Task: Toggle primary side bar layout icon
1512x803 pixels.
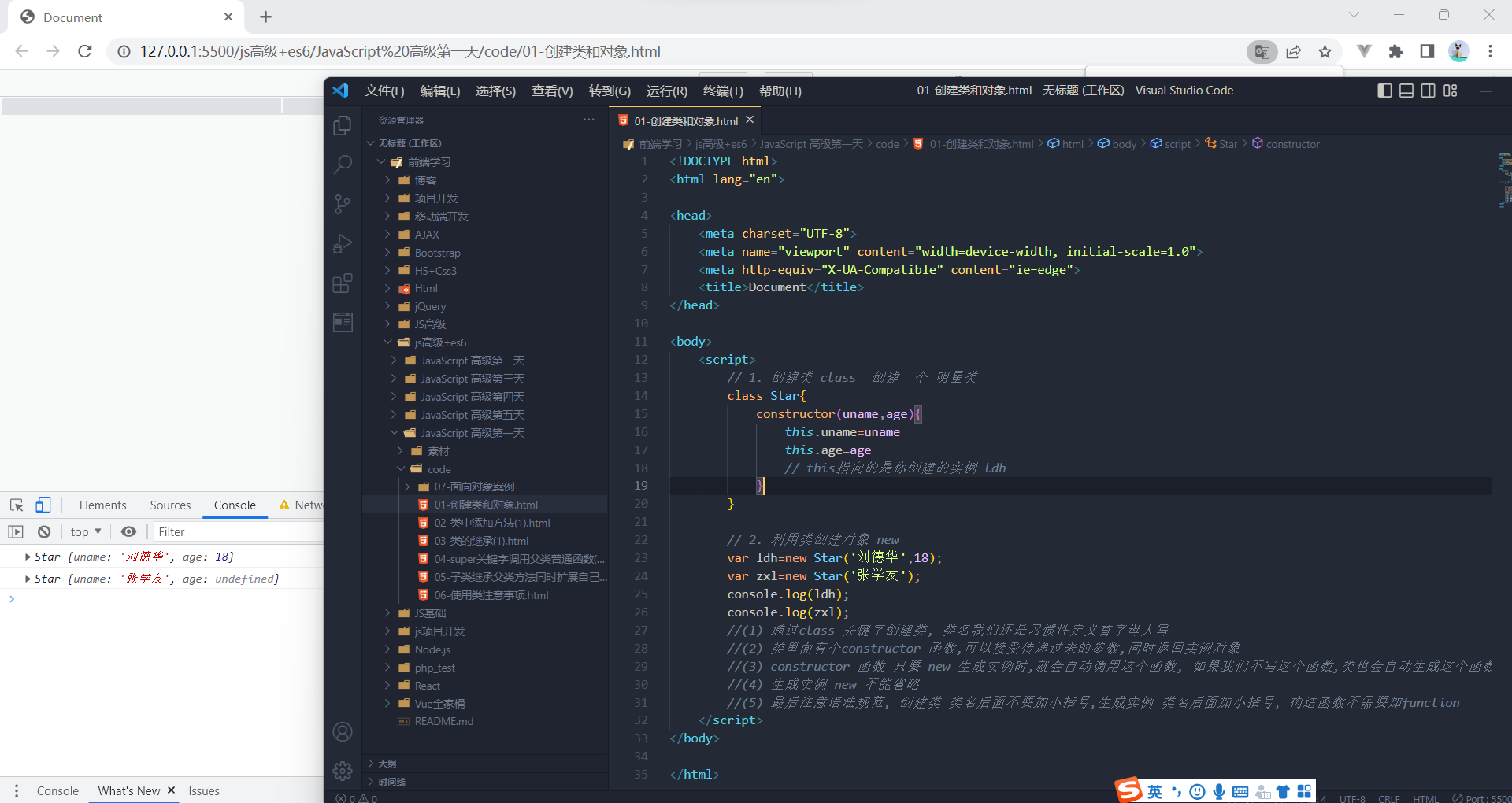Action: [1384, 91]
